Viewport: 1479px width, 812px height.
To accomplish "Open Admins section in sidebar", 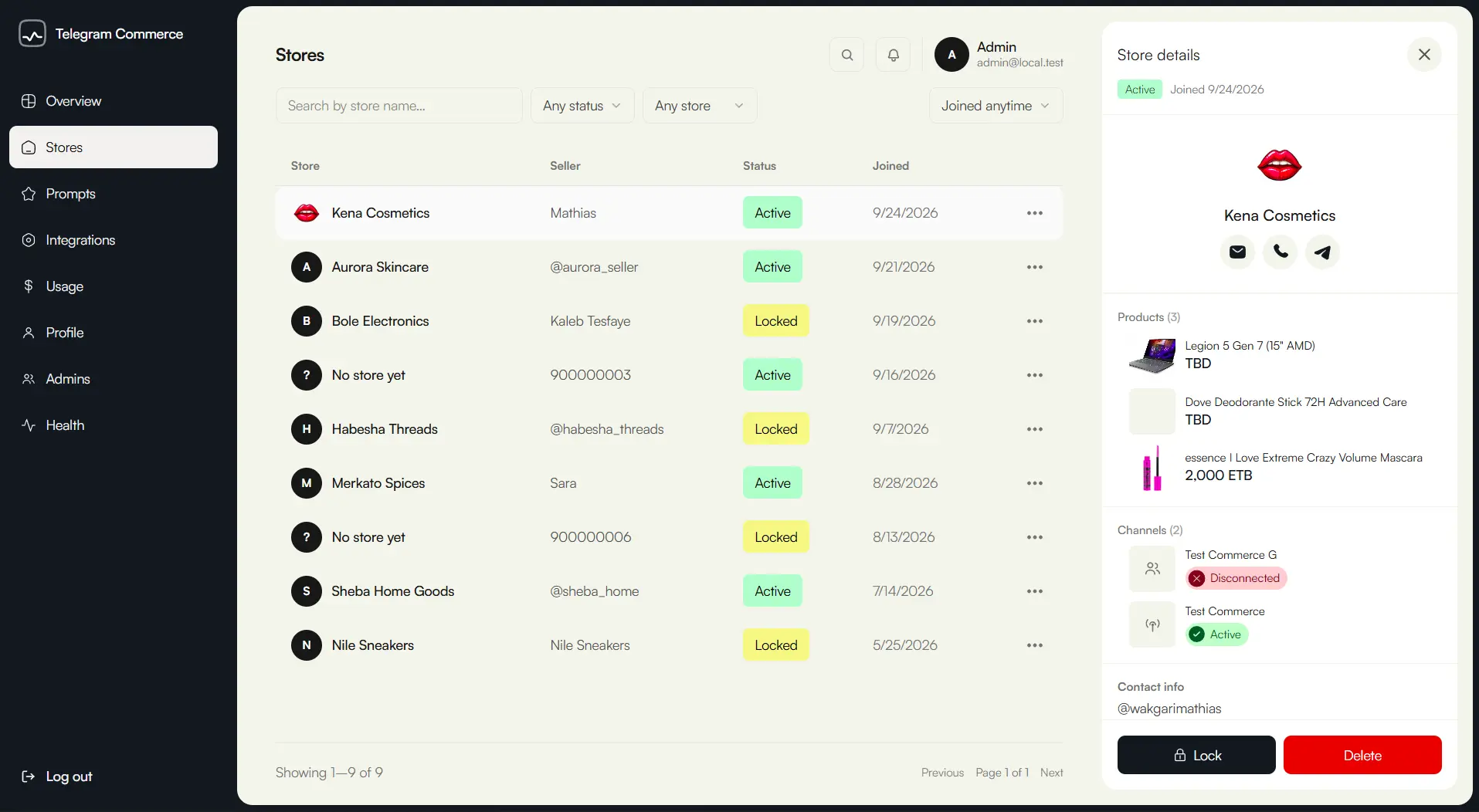I will coord(114,379).
